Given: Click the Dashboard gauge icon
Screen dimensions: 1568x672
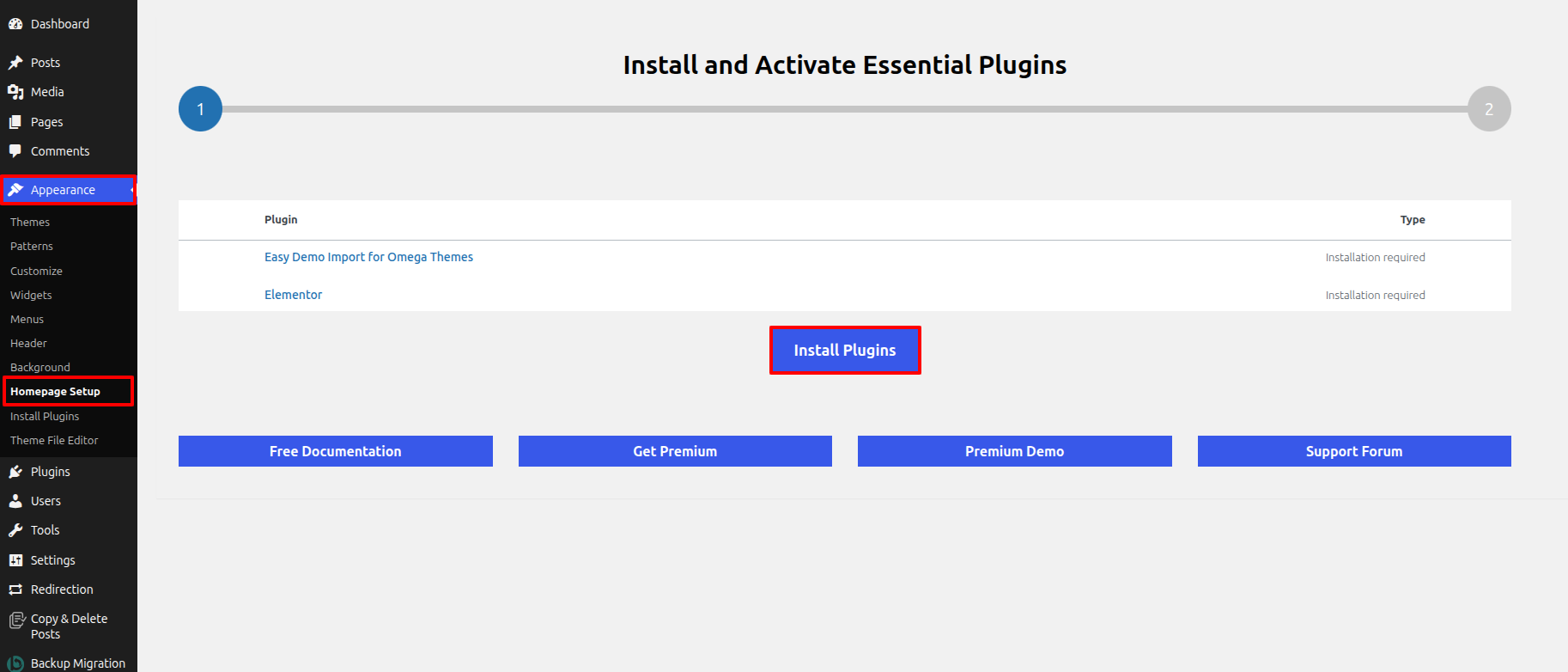Looking at the screenshot, I should click(15, 24).
